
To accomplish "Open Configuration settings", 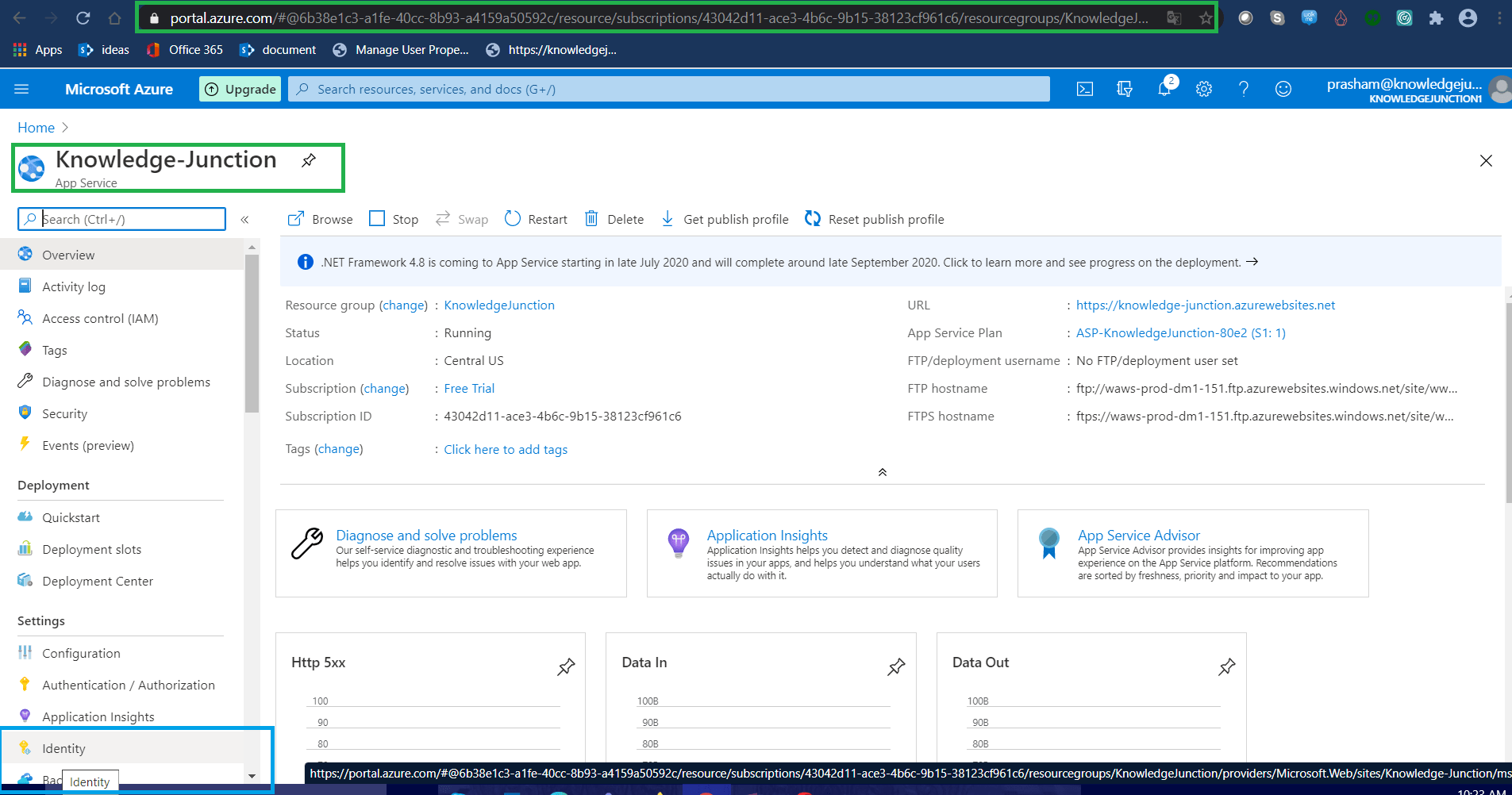I will 122,653.
